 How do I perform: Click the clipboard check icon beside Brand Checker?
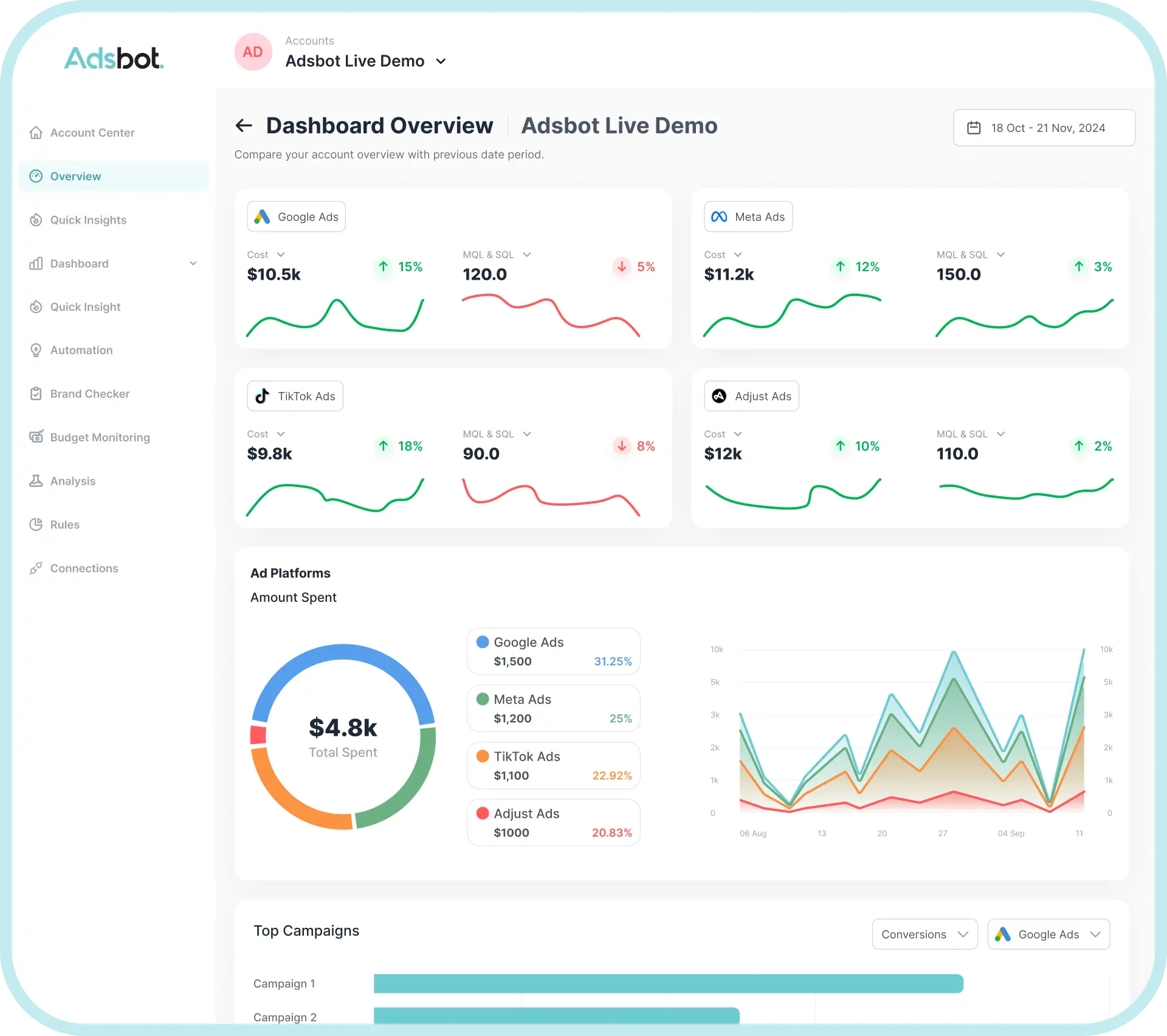coord(36,394)
